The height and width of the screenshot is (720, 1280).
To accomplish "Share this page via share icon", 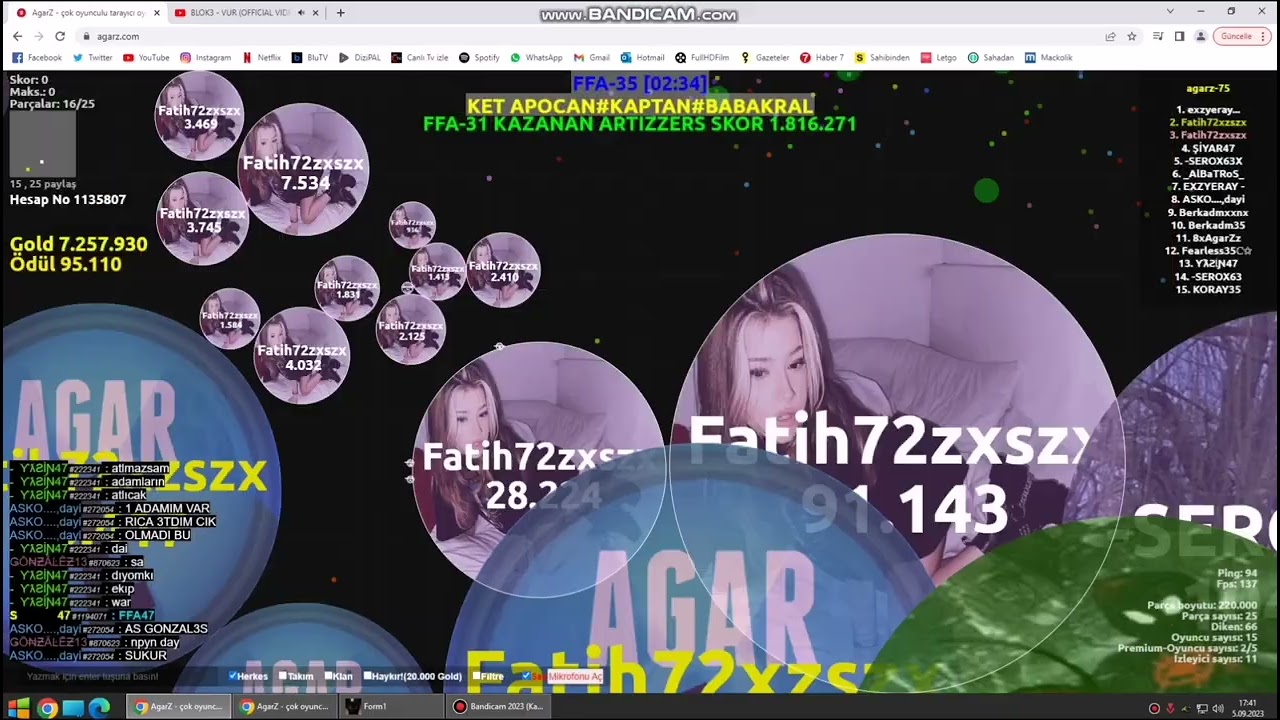I will coord(1110,36).
